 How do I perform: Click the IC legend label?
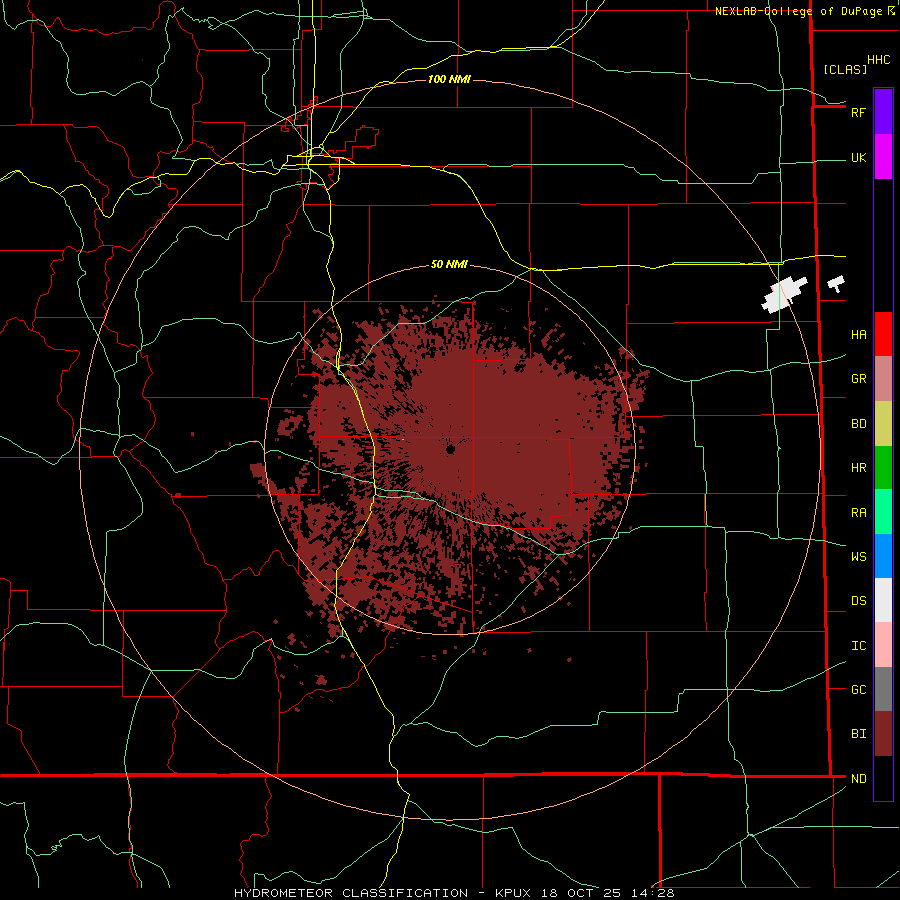coord(858,646)
